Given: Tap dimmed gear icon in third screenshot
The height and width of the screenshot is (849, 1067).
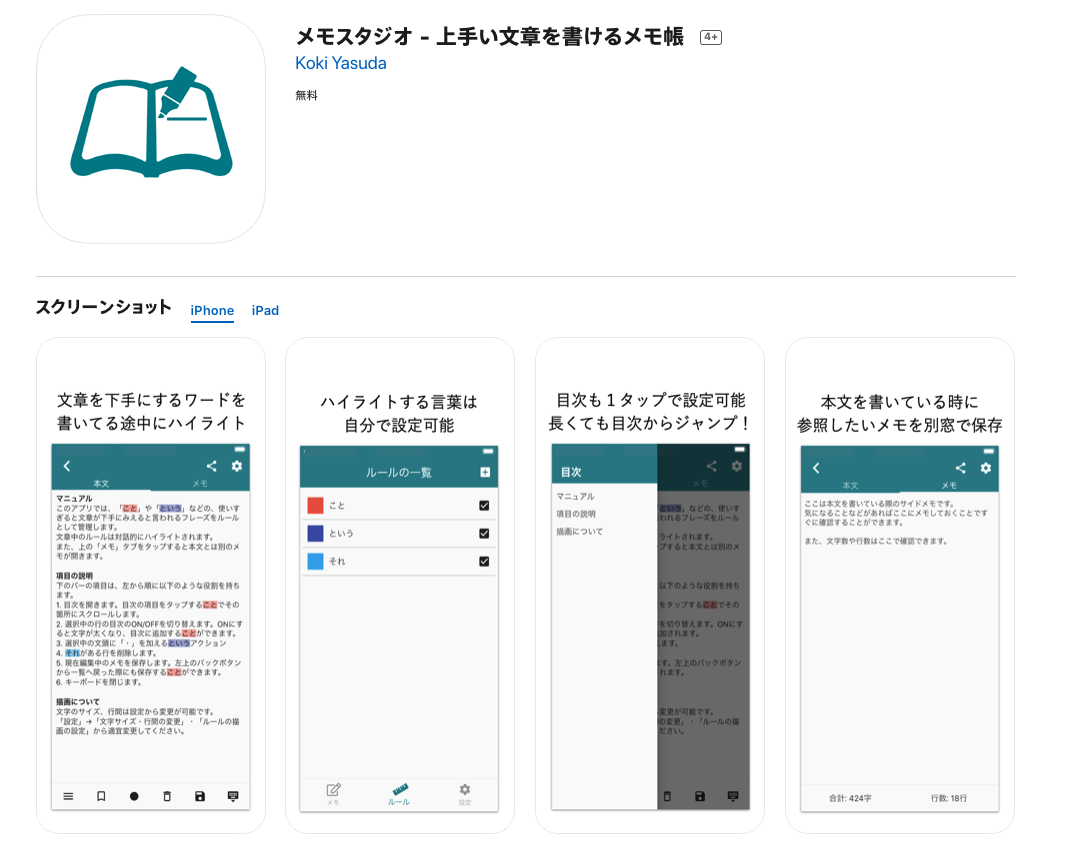Looking at the screenshot, I should coord(736,466).
